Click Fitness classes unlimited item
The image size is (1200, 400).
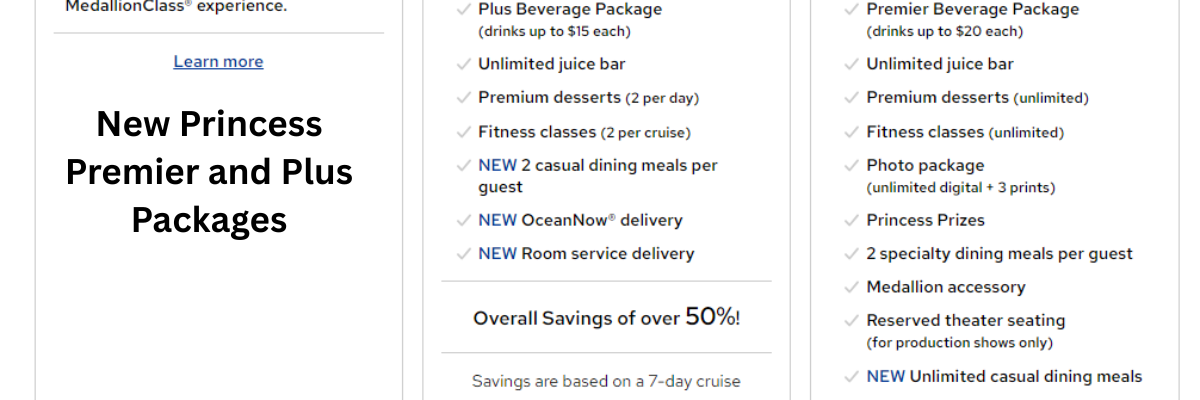965,132
